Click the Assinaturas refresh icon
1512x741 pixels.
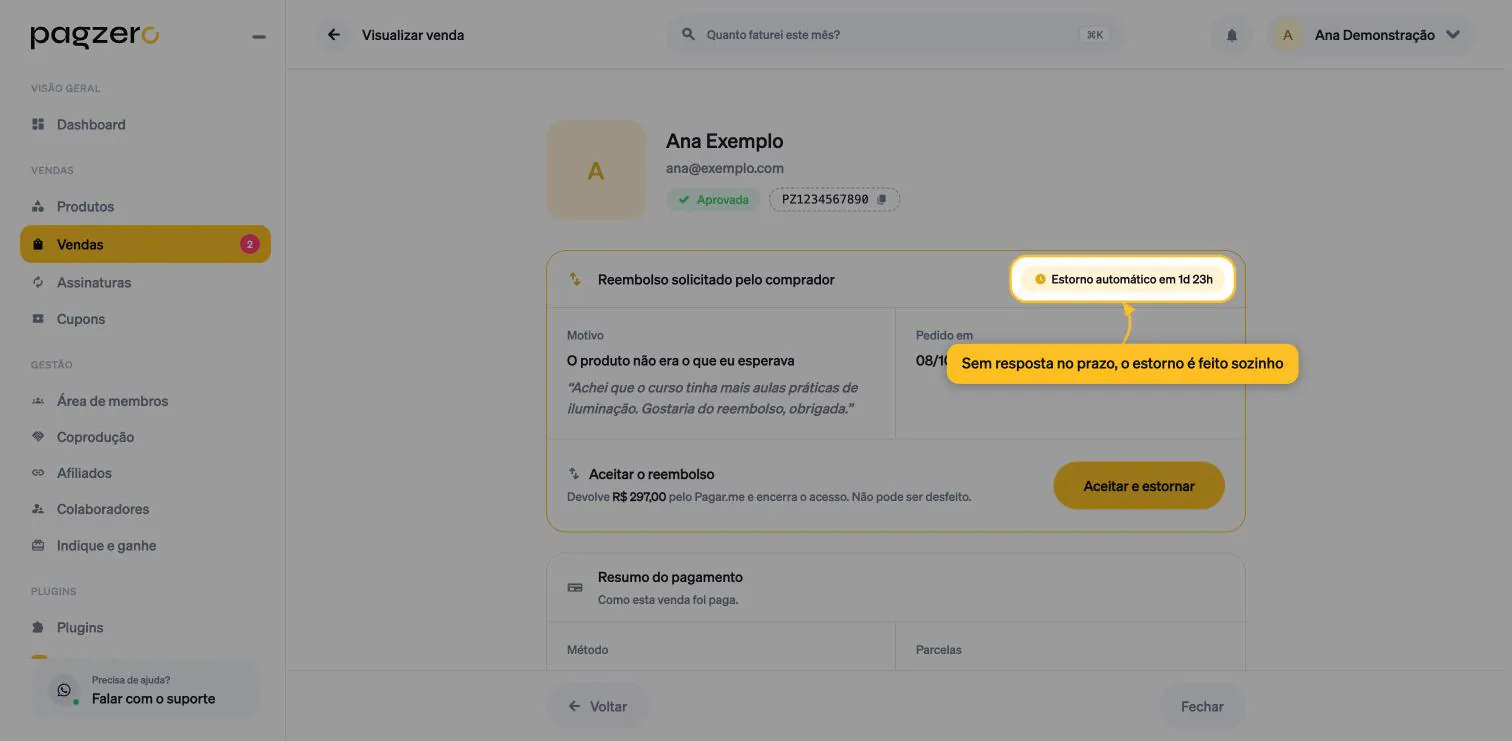click(x=38, y=283)
